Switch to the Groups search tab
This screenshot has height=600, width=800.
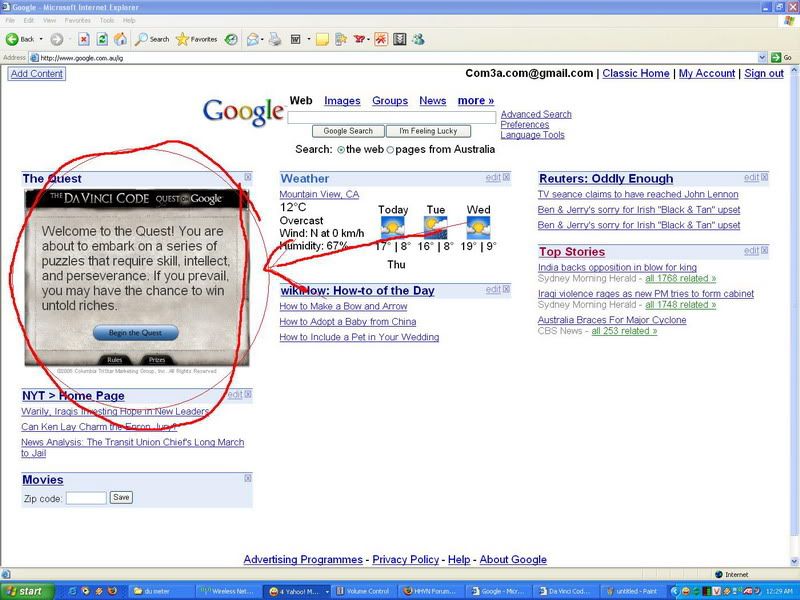[390, 101]
